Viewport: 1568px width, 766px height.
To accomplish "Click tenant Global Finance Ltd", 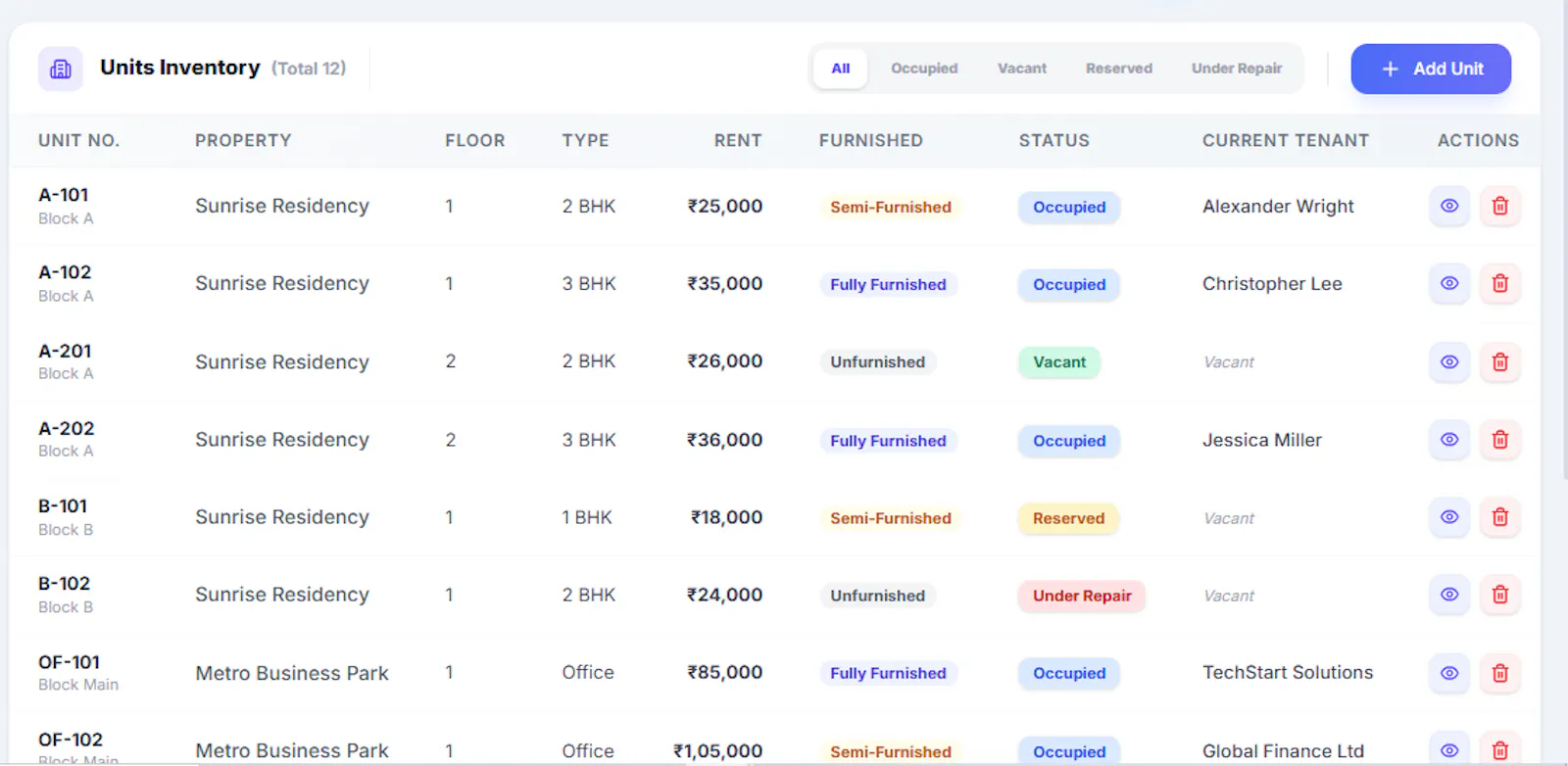I will 1283,750.
